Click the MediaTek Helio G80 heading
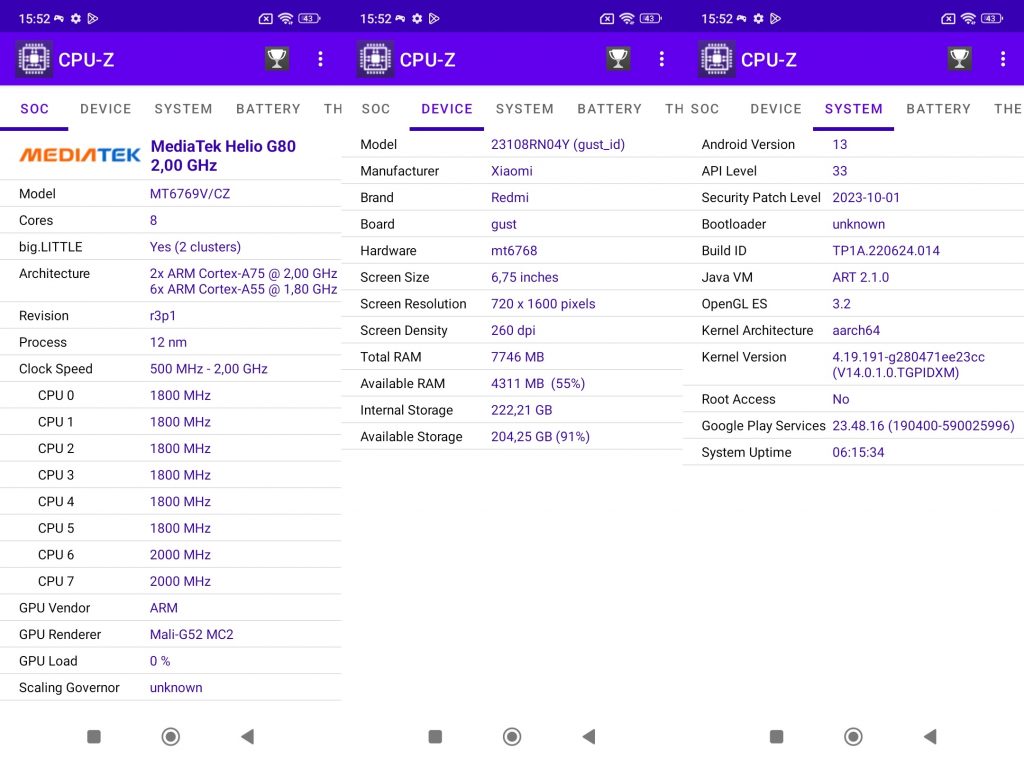Image resolution: width=1024 pixels, height=759 pixels. (223, 155)
